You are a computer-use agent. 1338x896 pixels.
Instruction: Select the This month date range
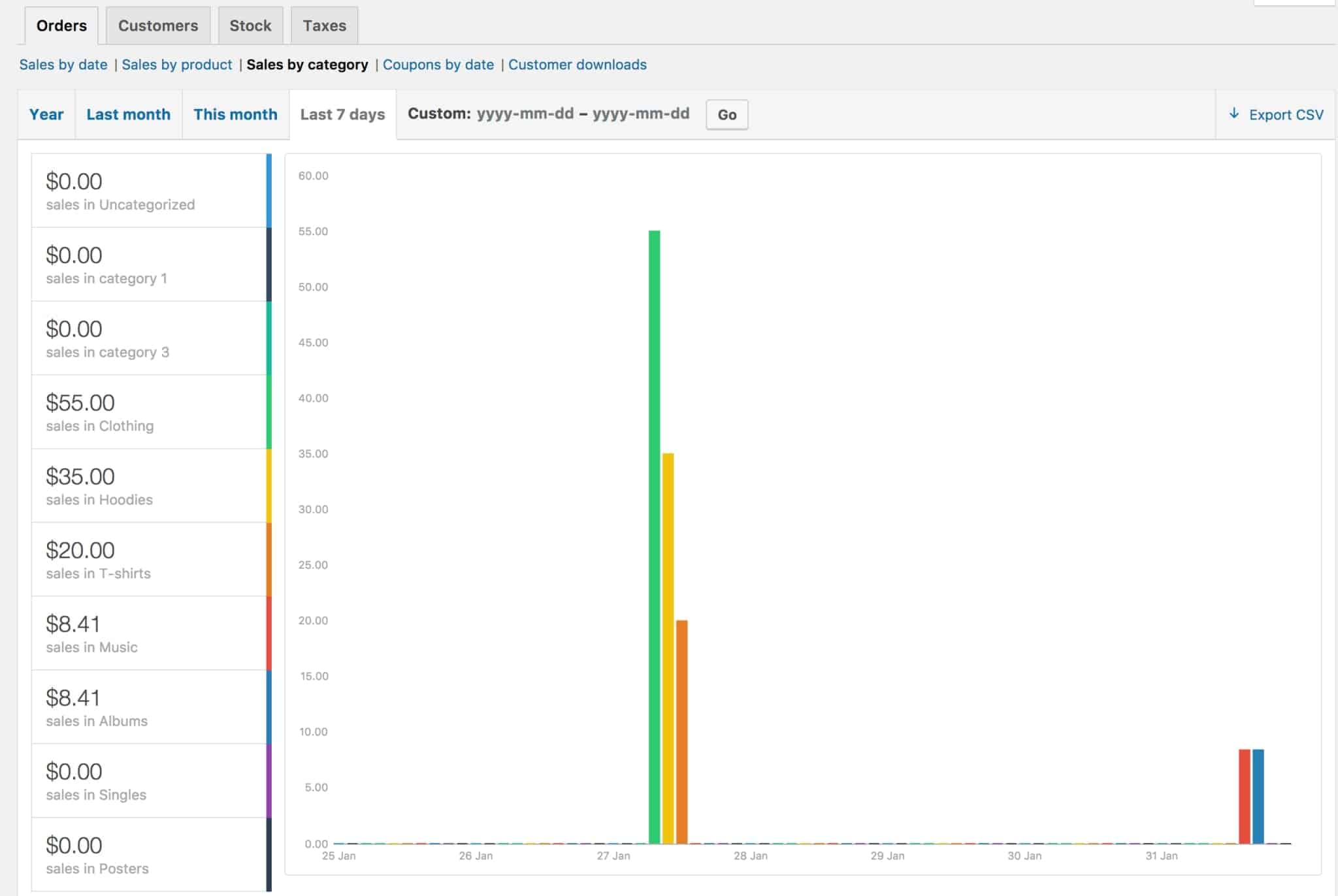[235, 114]
